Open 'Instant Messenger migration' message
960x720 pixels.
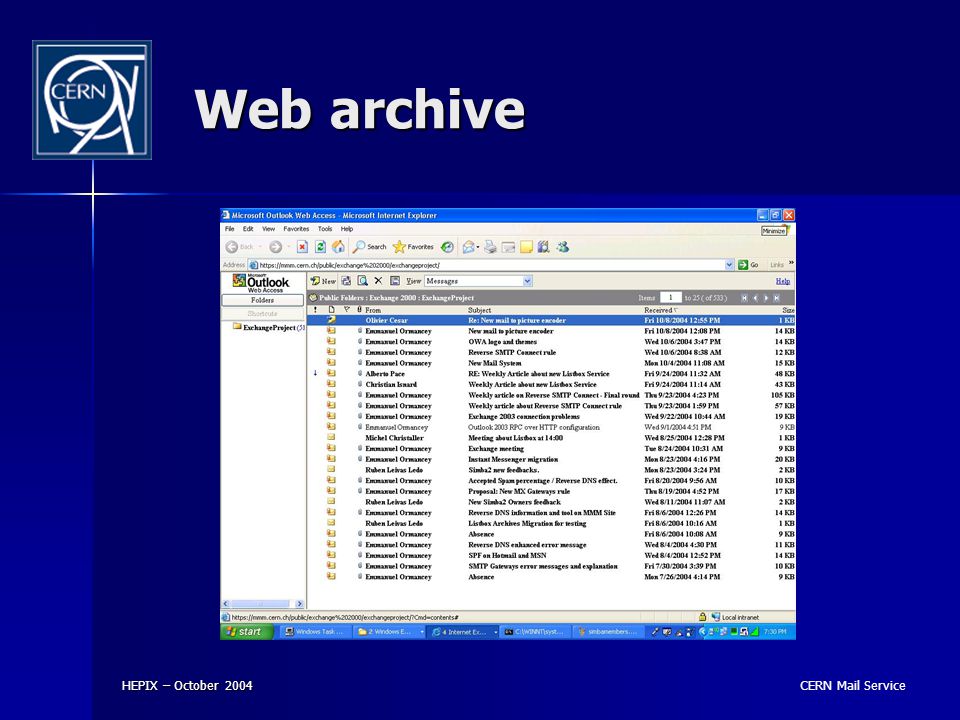(551, 459)
